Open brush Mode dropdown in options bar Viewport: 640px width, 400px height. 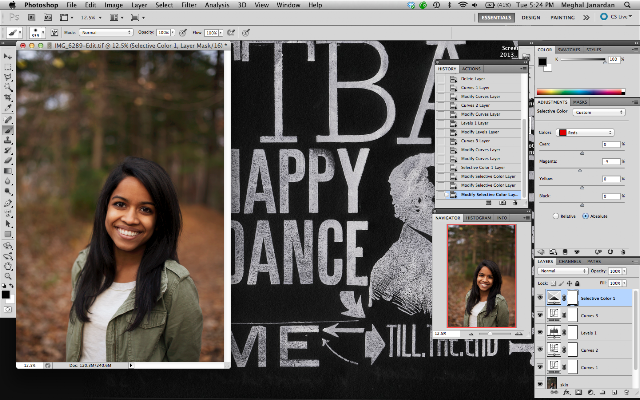pos(106,32)
